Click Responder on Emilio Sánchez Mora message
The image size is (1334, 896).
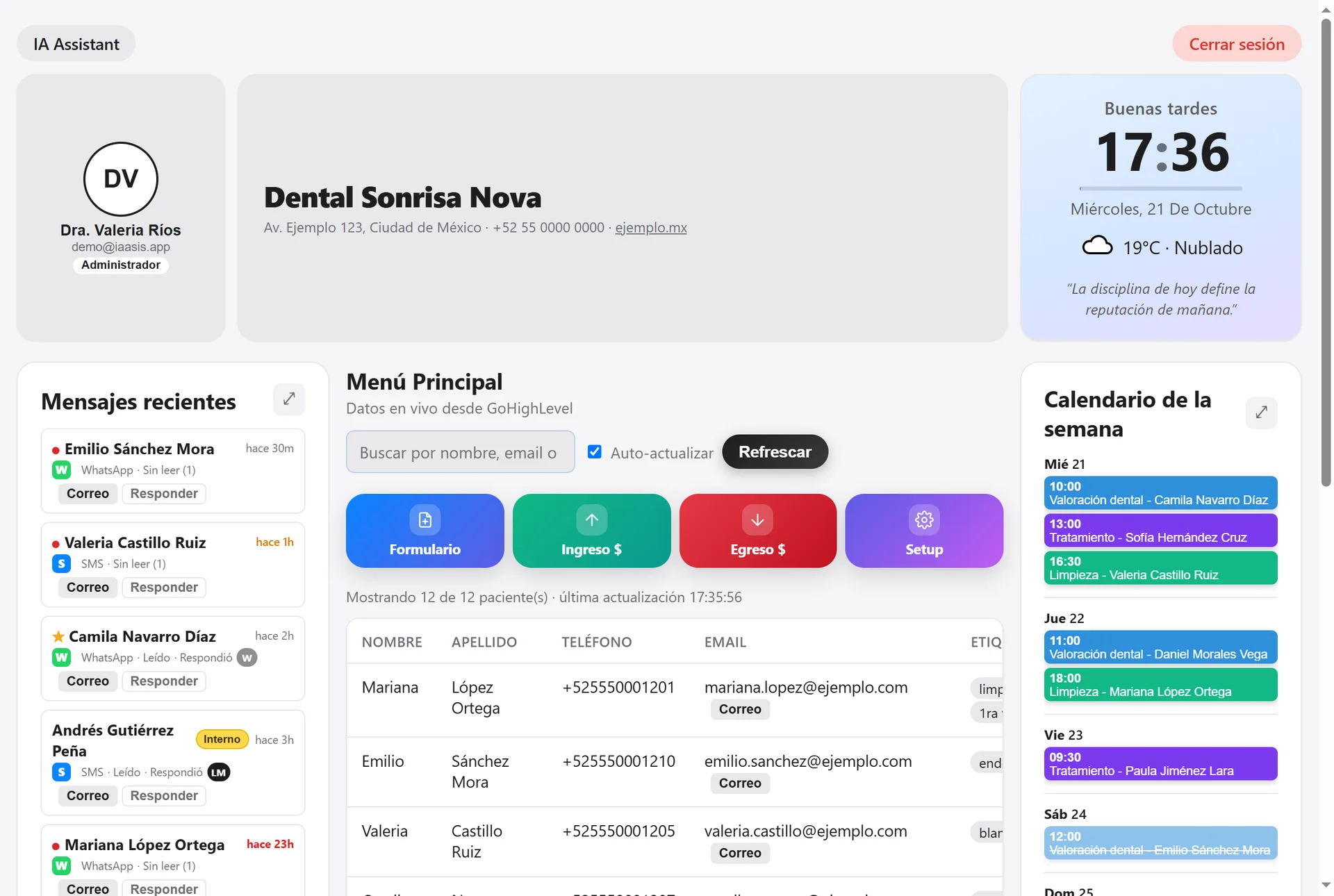point(164,494)
